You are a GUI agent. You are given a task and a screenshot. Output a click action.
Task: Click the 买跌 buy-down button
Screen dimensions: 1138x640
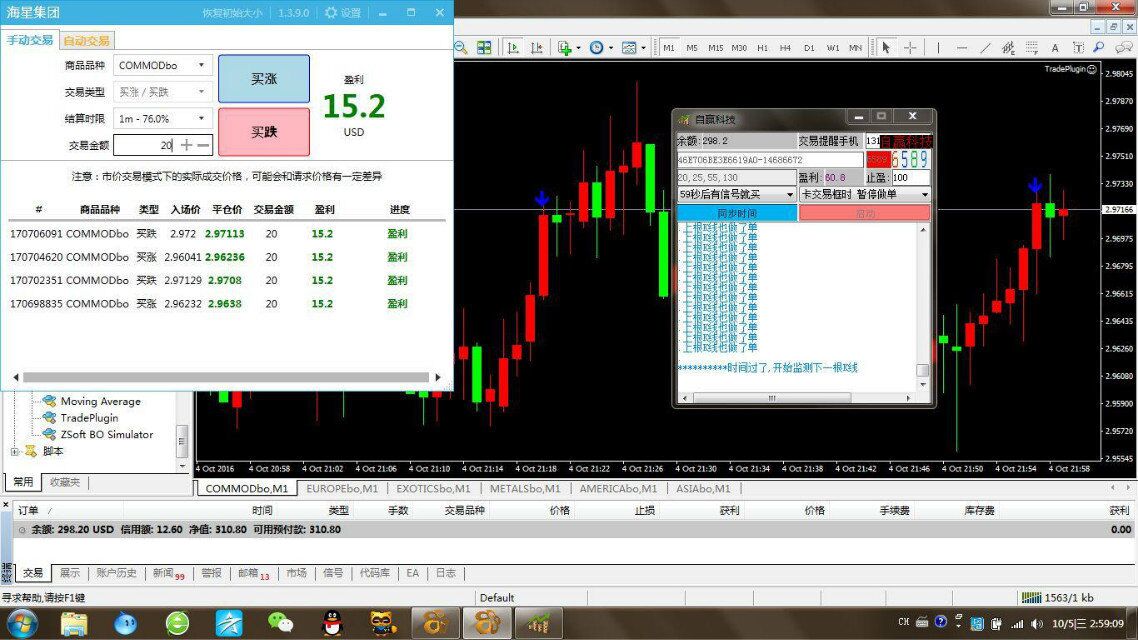264,132
